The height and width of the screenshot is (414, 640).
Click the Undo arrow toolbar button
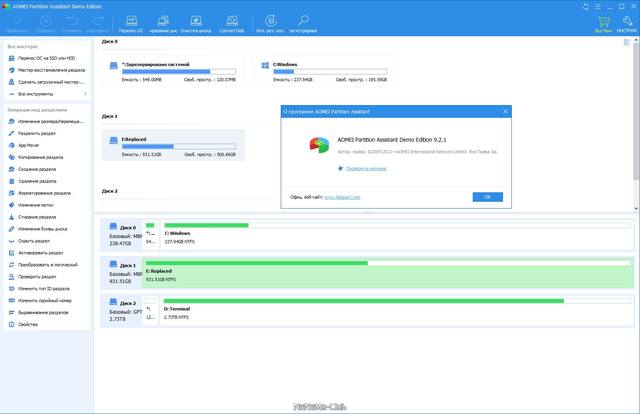coord(72,24)
